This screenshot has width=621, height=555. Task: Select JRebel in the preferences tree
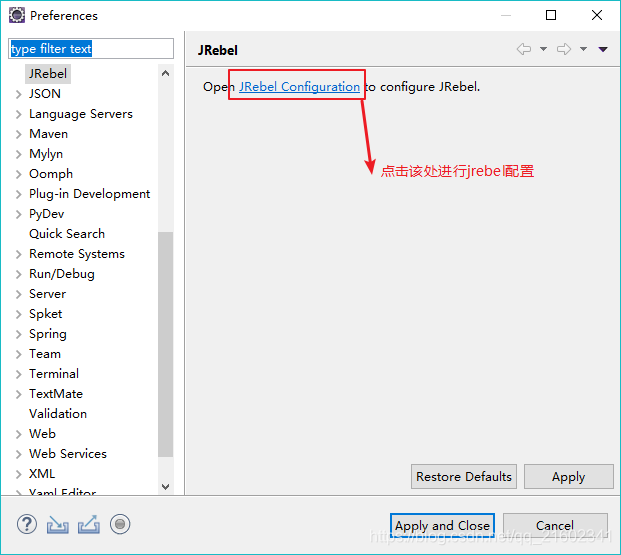click(x=48, y=74)
